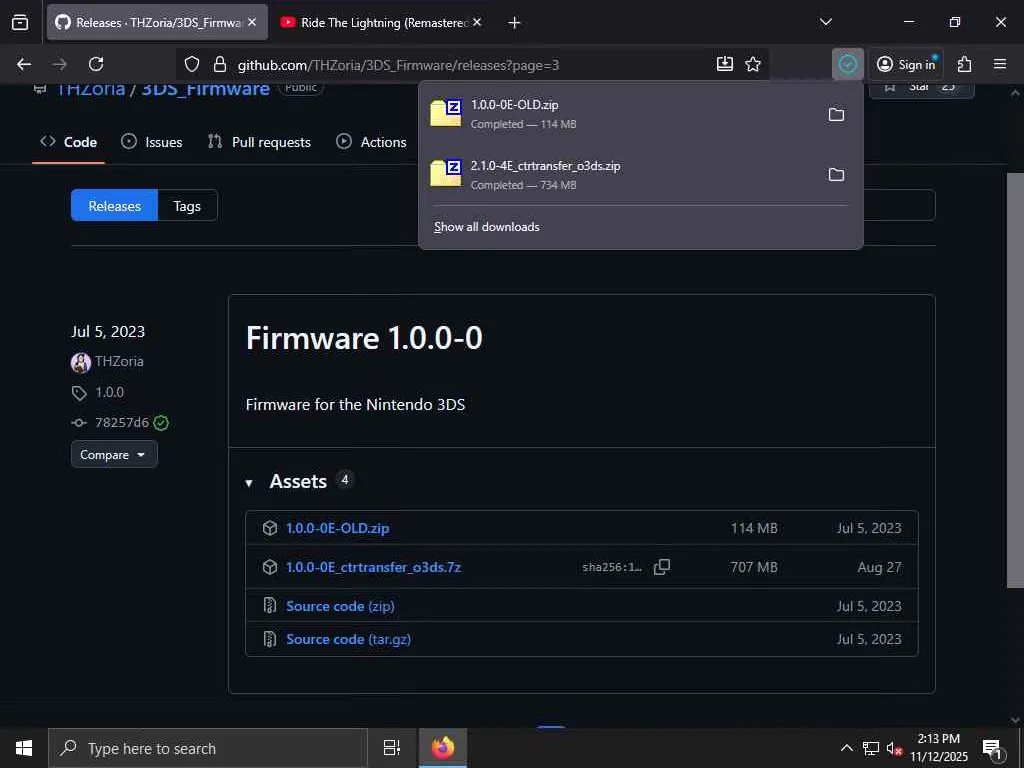Open the Pull requests tab
1024x768 pixels.
tap(259, 142)
